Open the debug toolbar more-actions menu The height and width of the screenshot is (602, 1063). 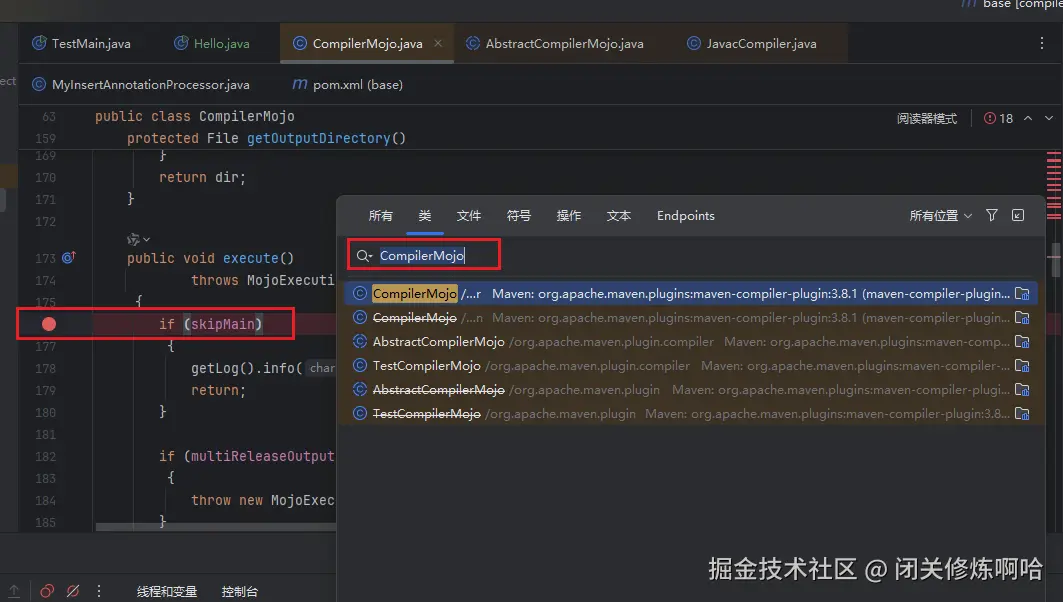point(99,591)
